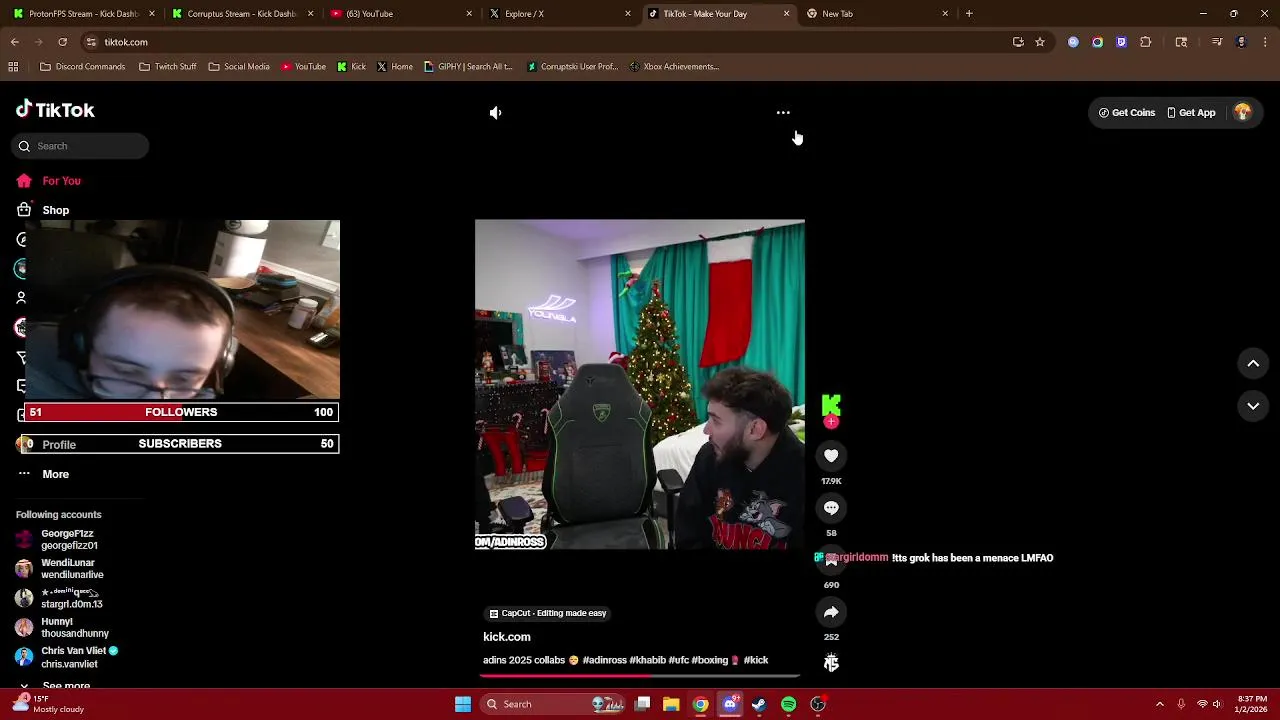Switch to Explore / X tab
The height and width of the screenshot is (720, 1280).
point(560,14)
